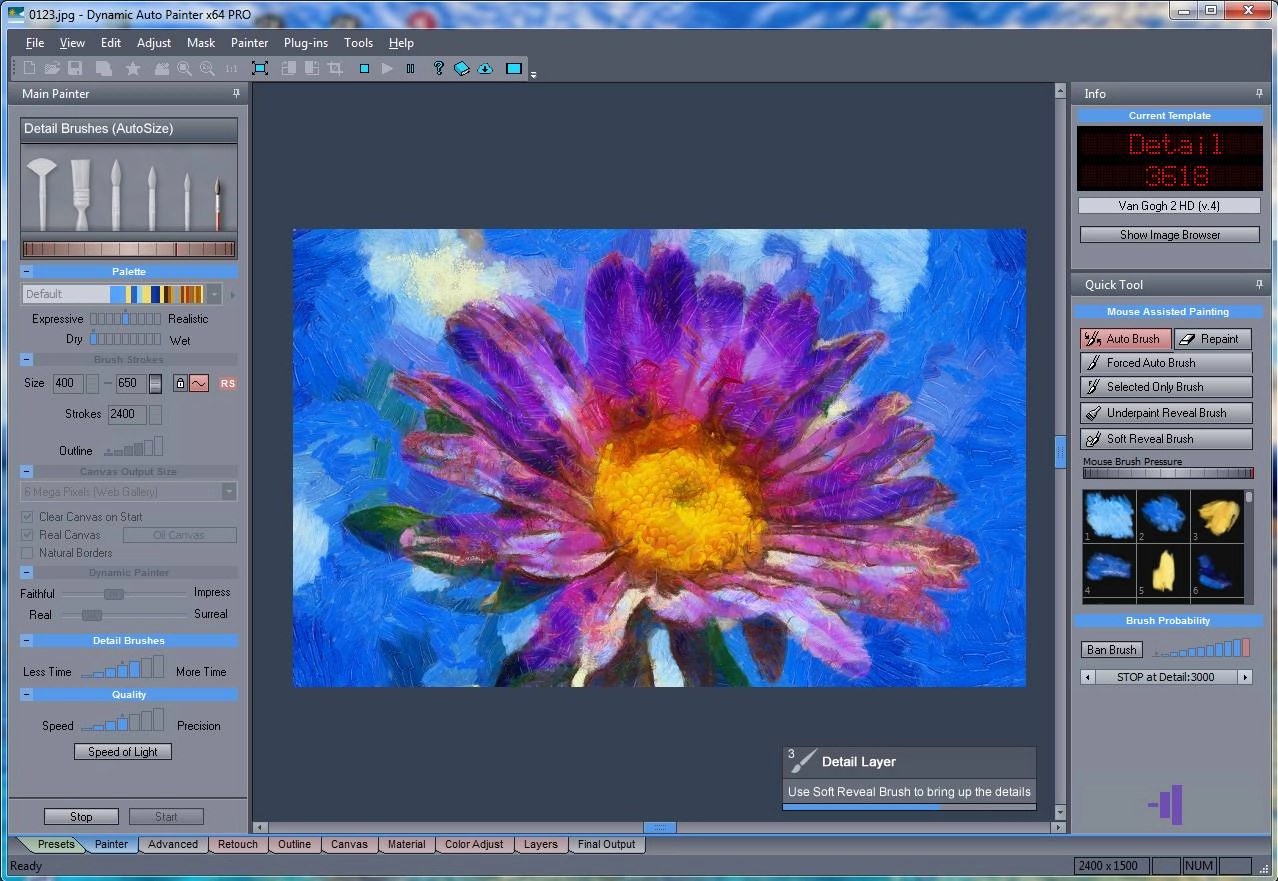Viewport: 1278px width, 881px height.
Task: Open the Plug-ins menu
Action: pyautogui.click(x=306, y=43)
